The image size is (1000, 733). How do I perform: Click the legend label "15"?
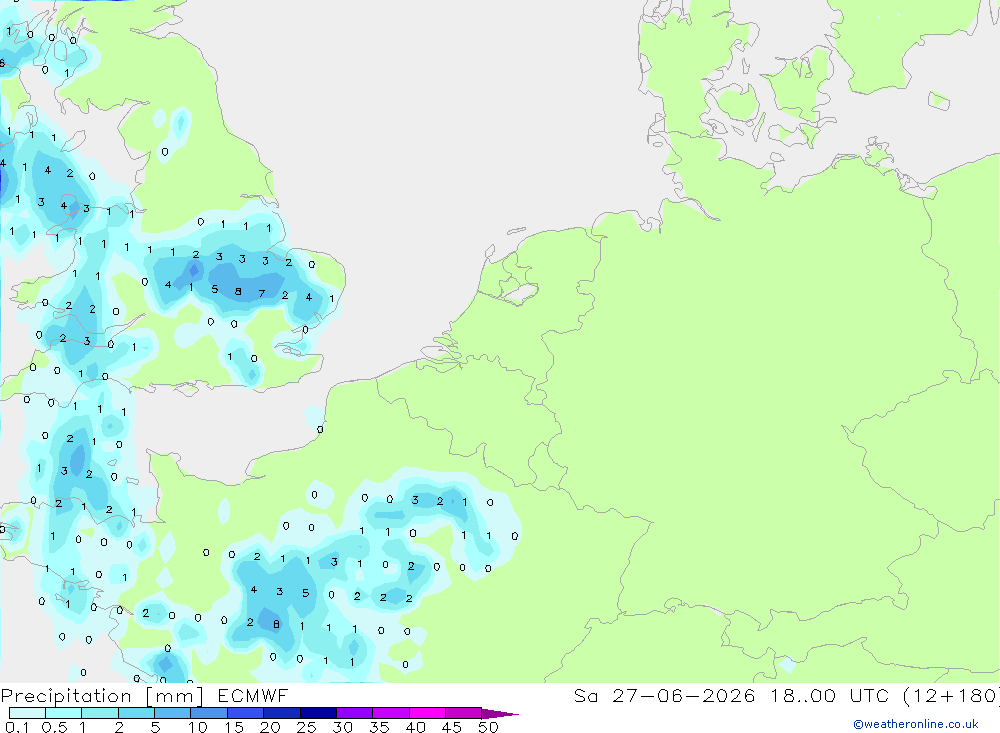[x=234, y=727]
